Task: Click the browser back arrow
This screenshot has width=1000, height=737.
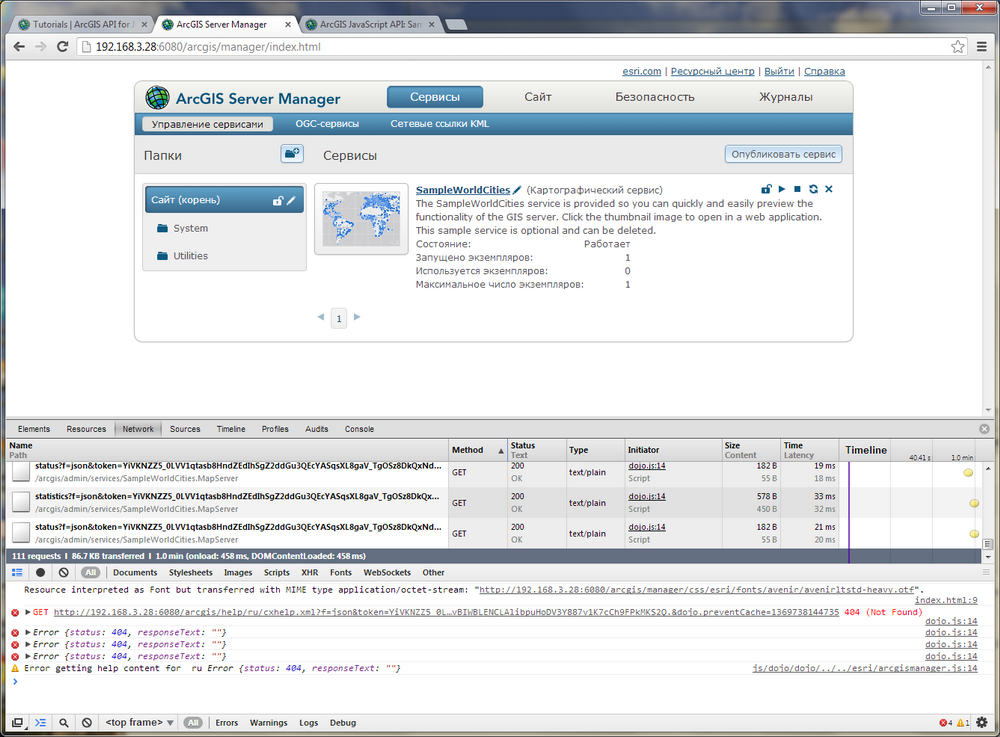Action: [19, 47]
